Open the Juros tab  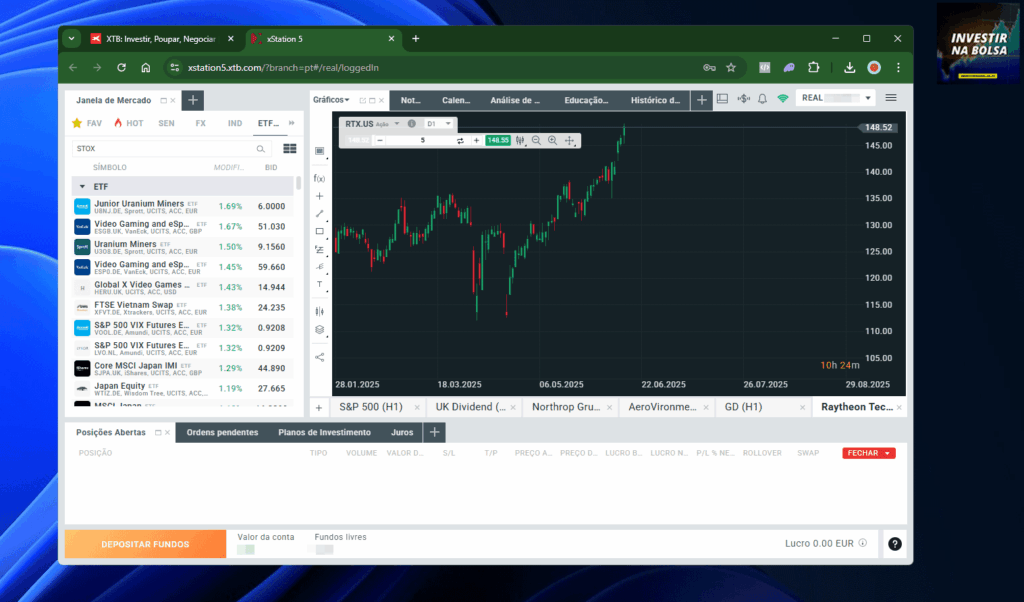coord(402,432)
